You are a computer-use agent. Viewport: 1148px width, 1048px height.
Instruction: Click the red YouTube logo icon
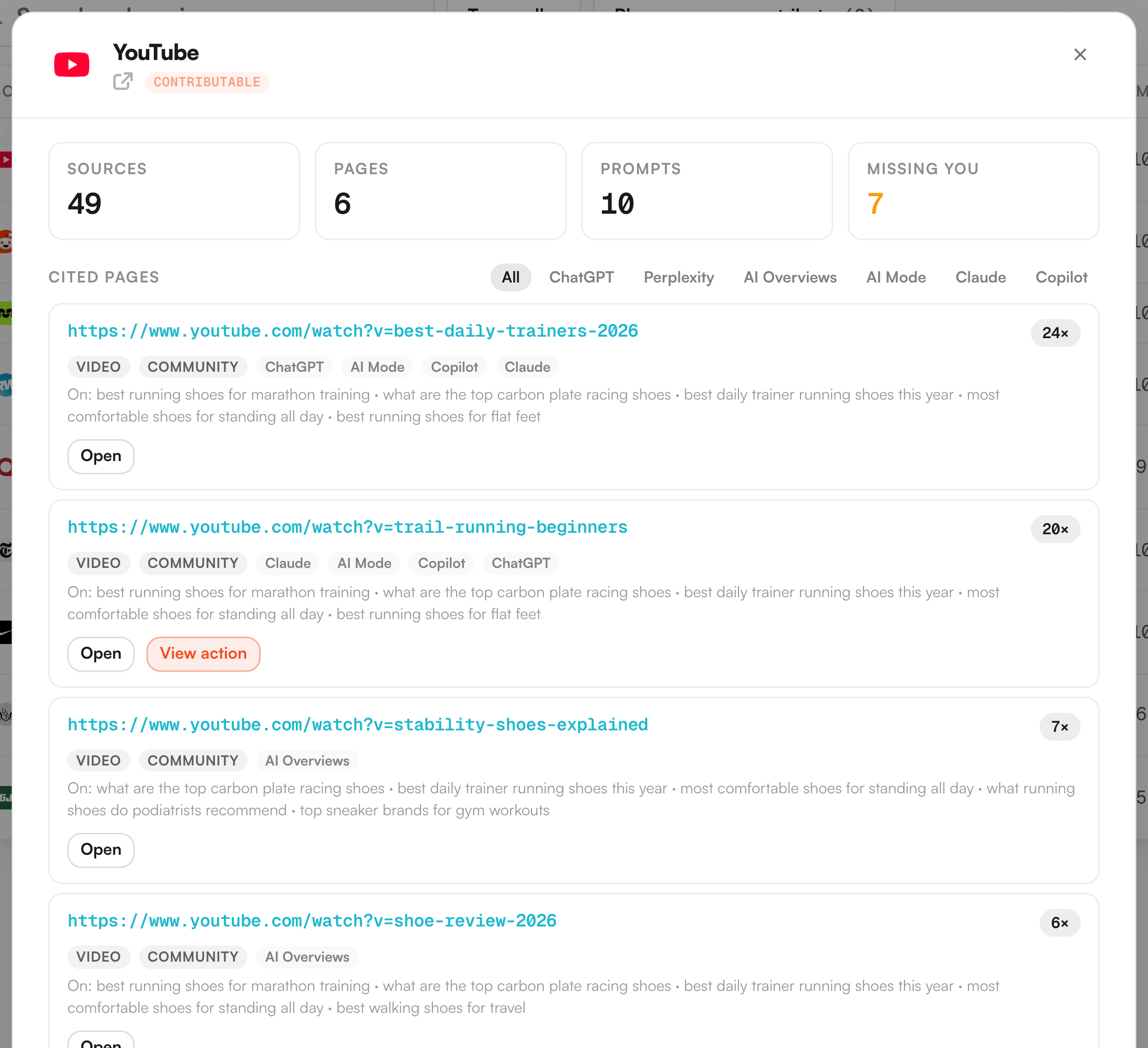pyautogui.click(x=72, y=64)
